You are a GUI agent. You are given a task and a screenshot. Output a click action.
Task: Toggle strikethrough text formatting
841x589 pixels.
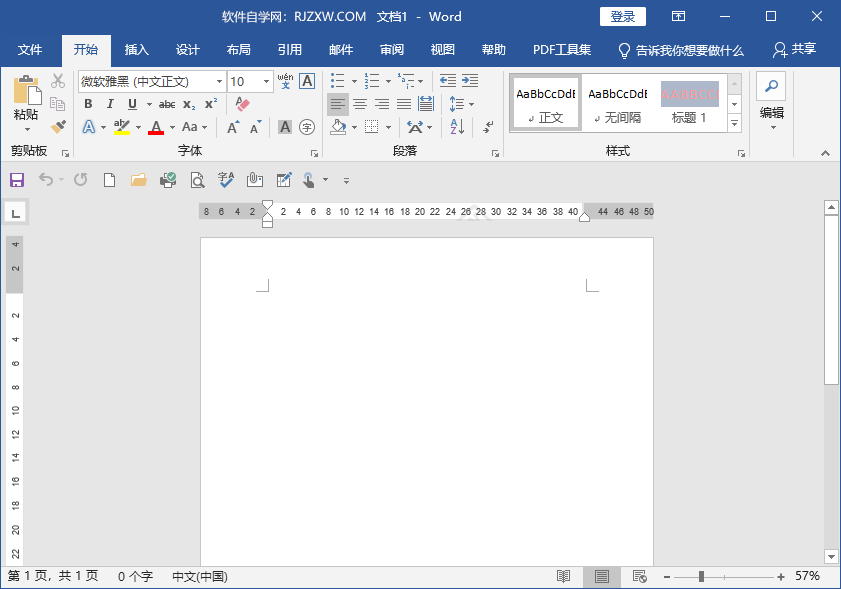pyautogui.click(x=167, y=104)
